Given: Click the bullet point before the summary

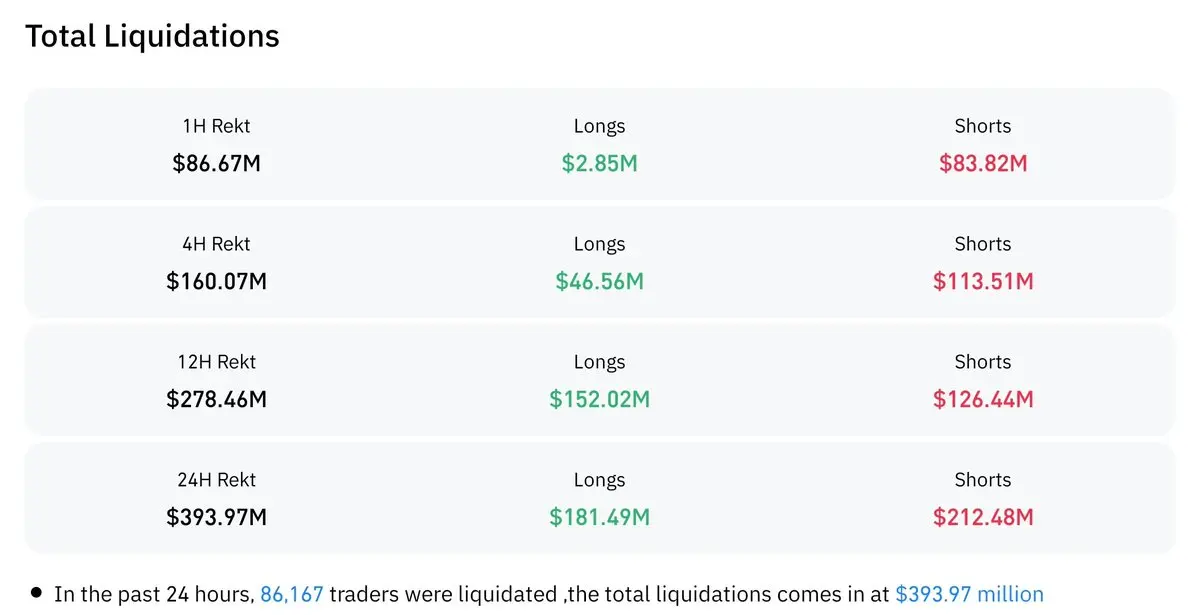Looking at the screenshot, I should (x=36, y=593).
